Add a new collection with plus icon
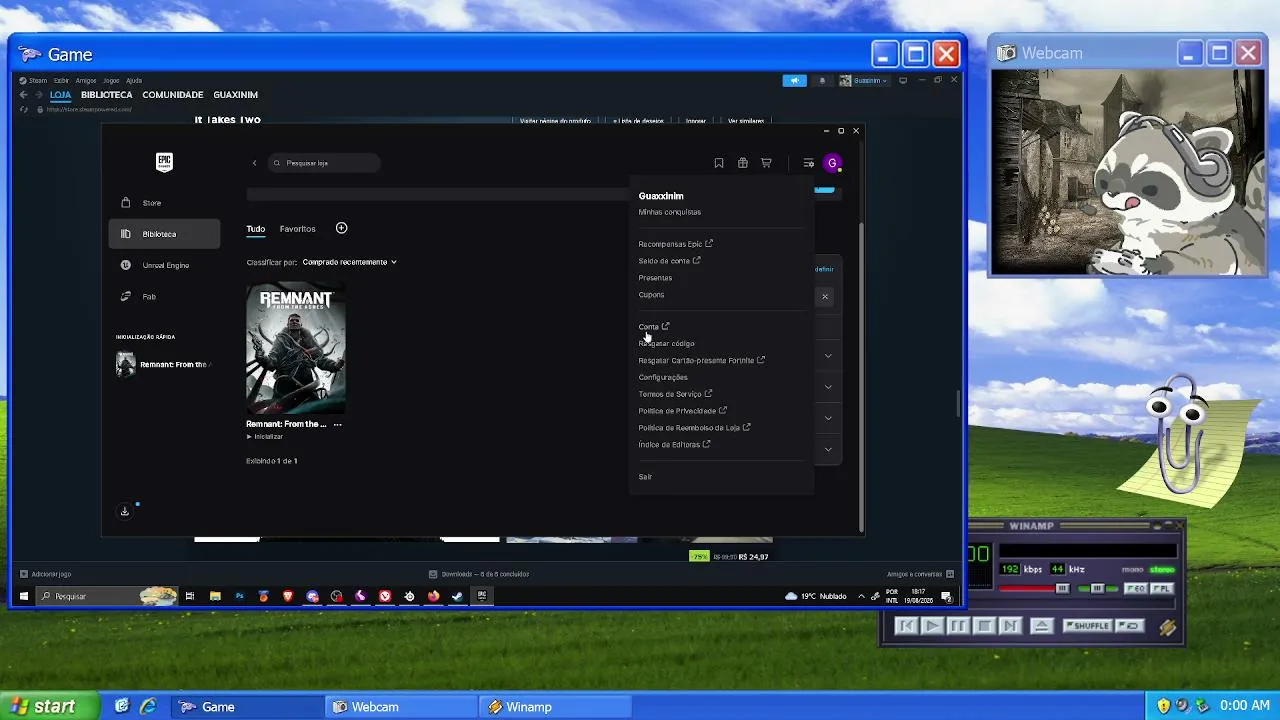Viewport: 1280px width, 720px height. 341,228
